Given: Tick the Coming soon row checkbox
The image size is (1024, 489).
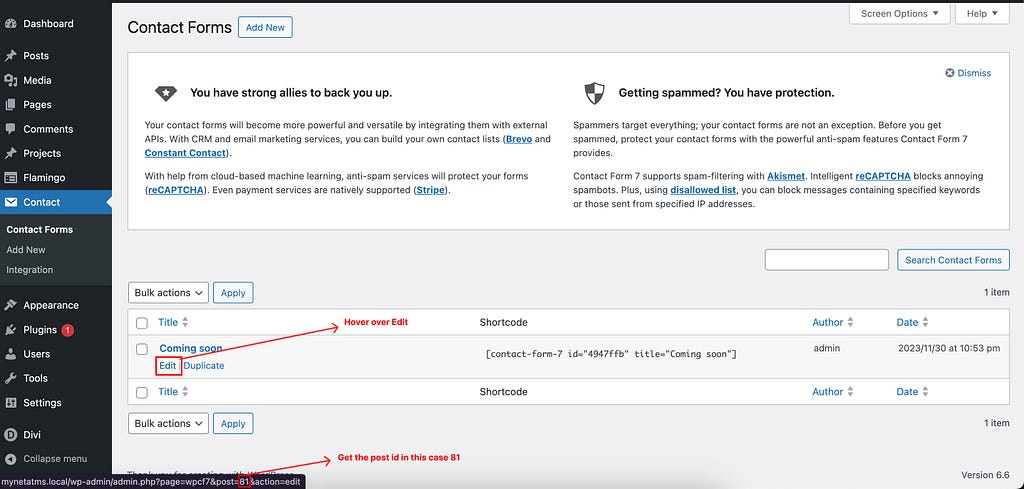Looking at the screenshot, I should coord(142,349).
